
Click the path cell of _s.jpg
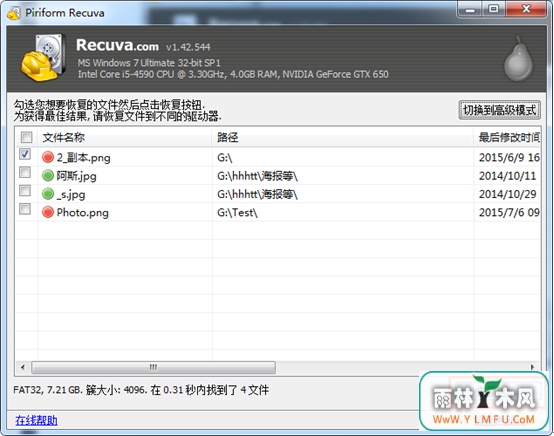tap(258, 194)
